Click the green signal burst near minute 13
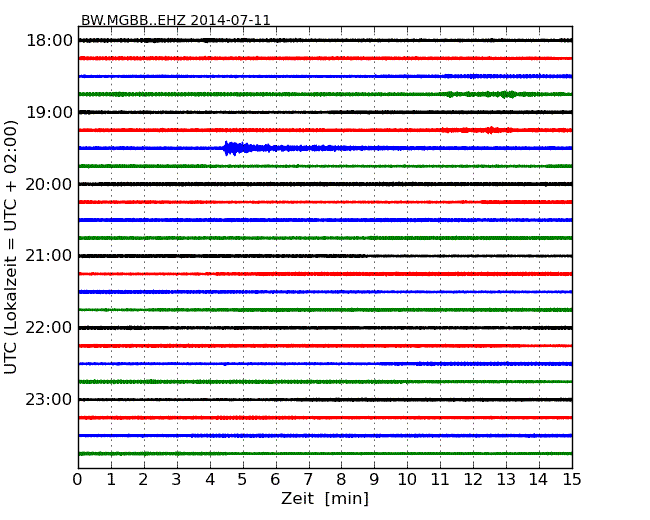The height and width of the screenshot is (520, 650). click(508, 94)
